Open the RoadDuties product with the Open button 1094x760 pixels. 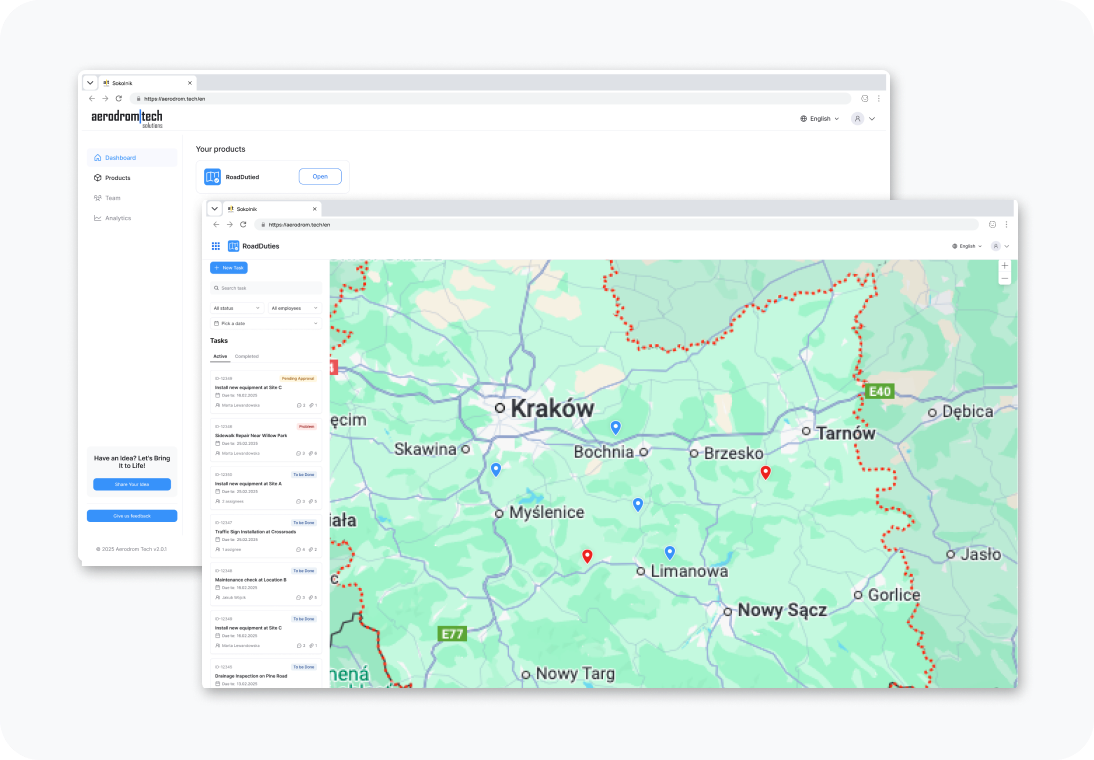(320, 177)
